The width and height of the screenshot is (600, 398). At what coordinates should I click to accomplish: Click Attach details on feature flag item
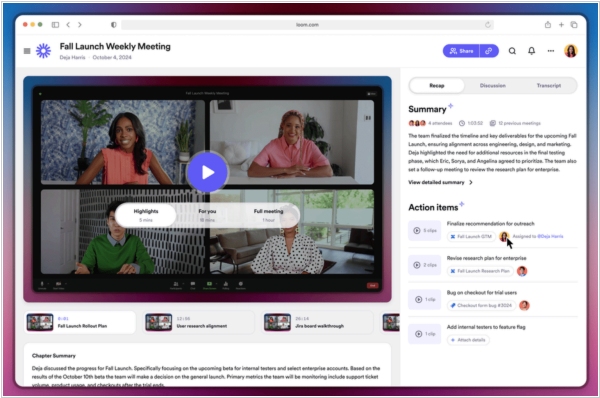pos(468,340)
